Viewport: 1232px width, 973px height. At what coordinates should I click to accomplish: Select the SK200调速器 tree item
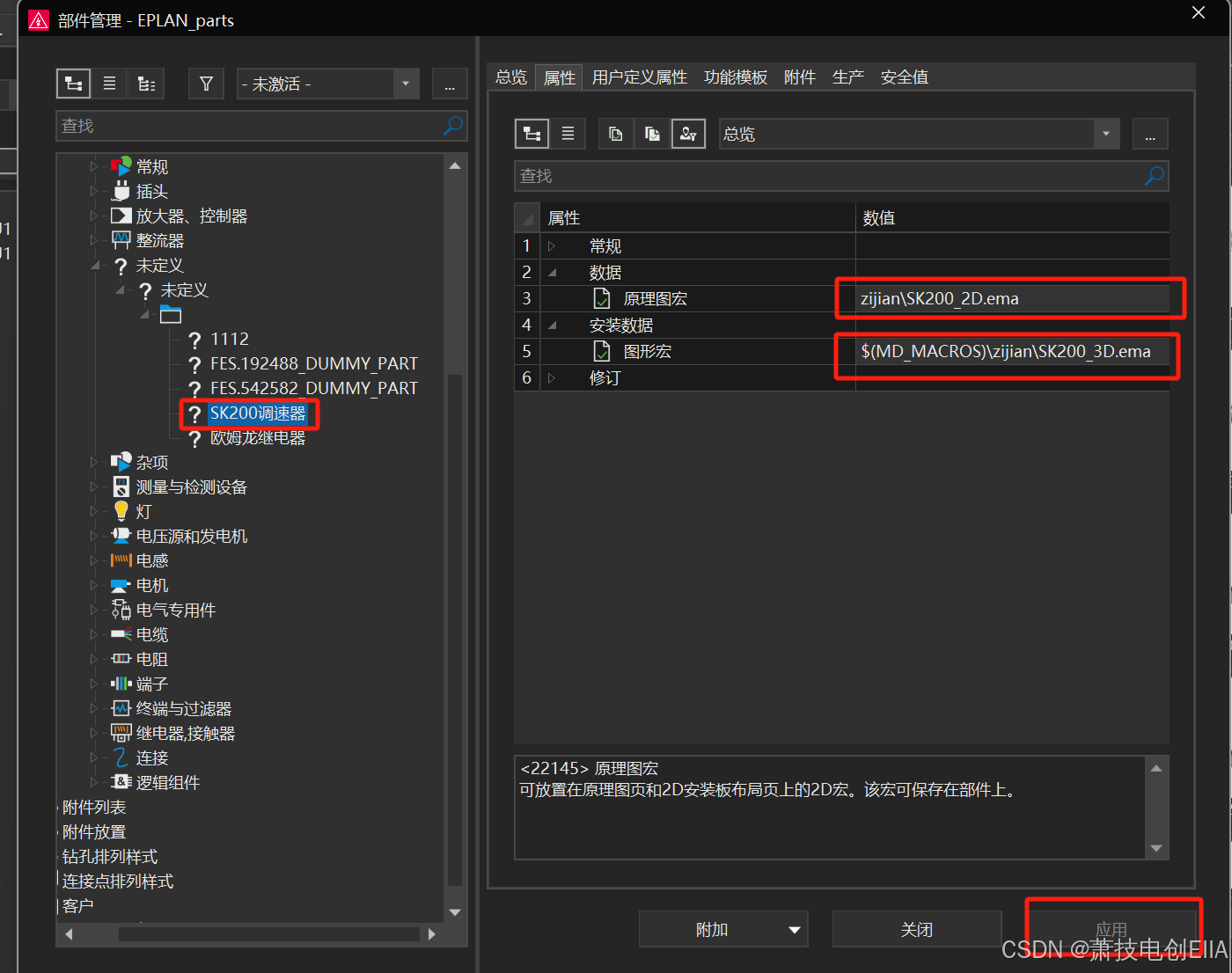pos(258,413)
